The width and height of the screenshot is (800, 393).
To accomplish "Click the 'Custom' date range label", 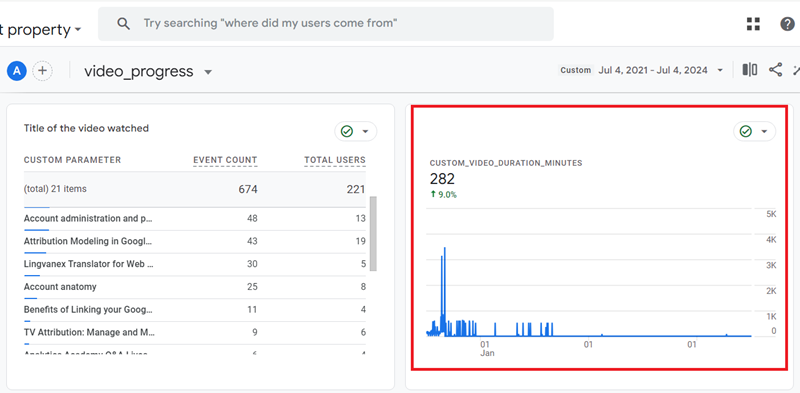I will 576,70.
